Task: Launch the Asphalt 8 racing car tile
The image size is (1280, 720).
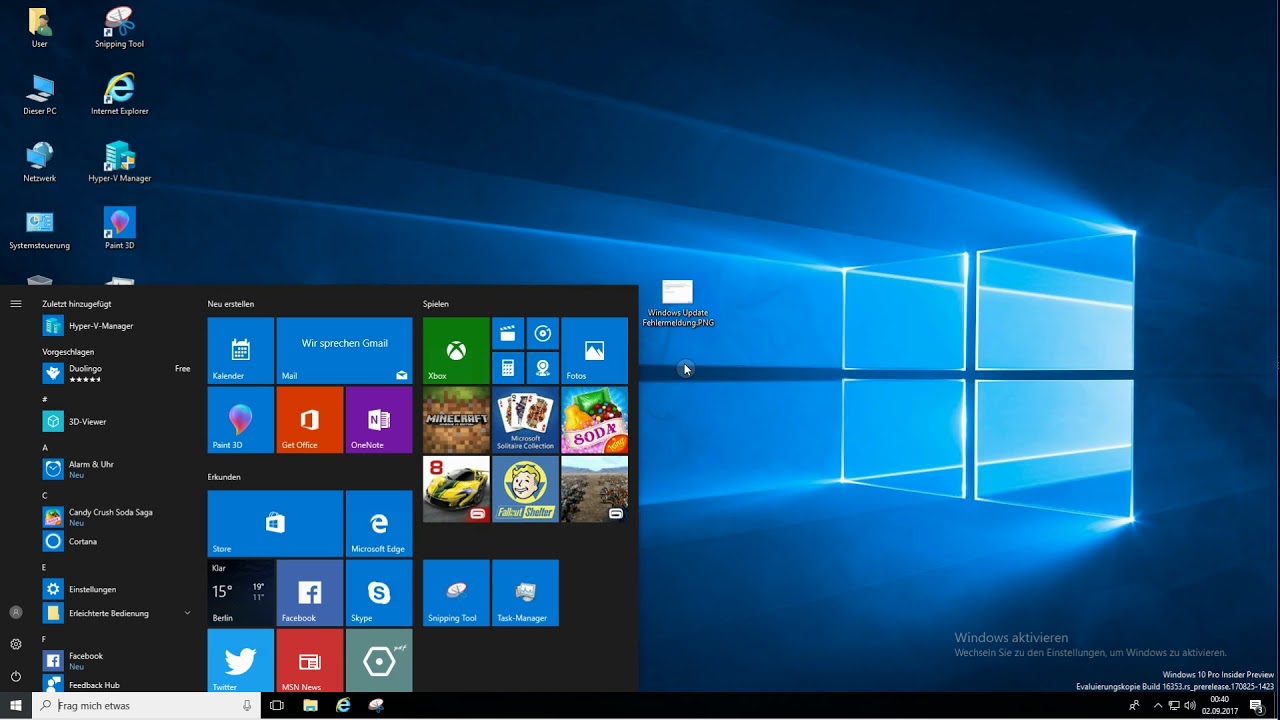Action: (456, 489)
